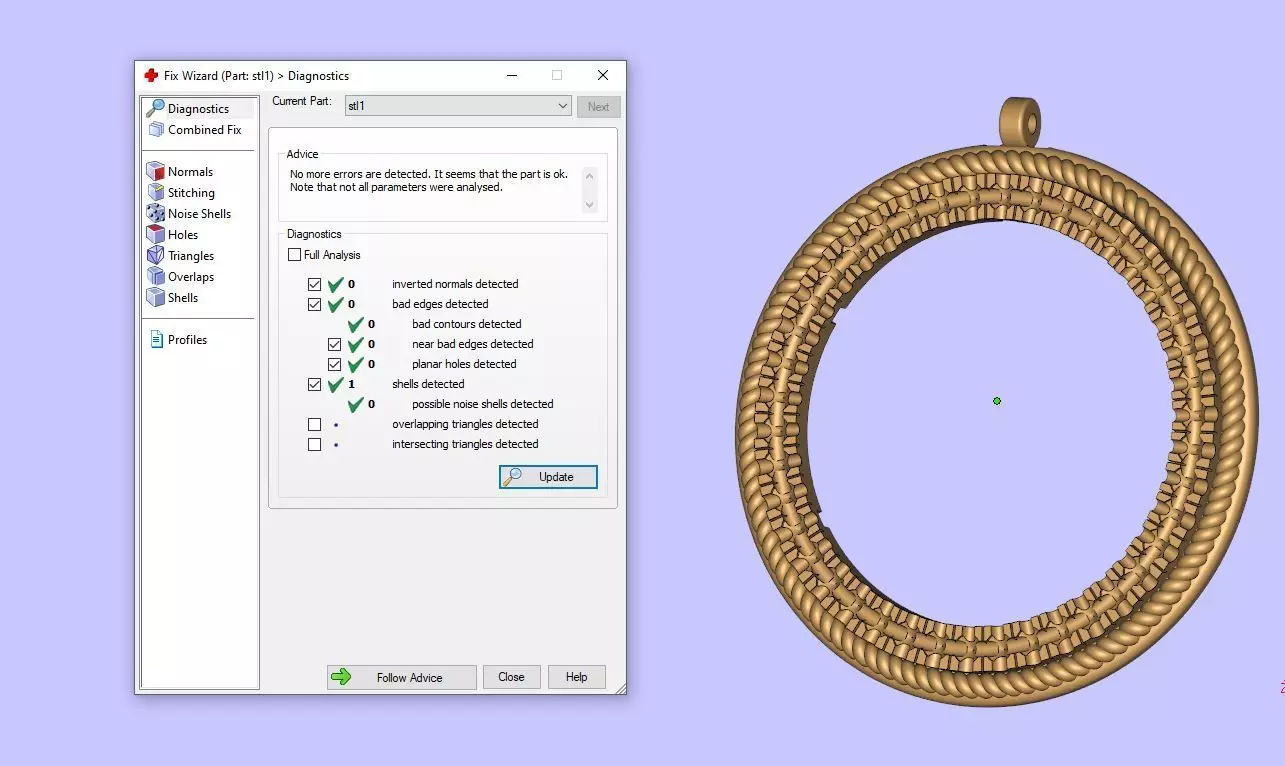Open the Profiles document icon

156,340
